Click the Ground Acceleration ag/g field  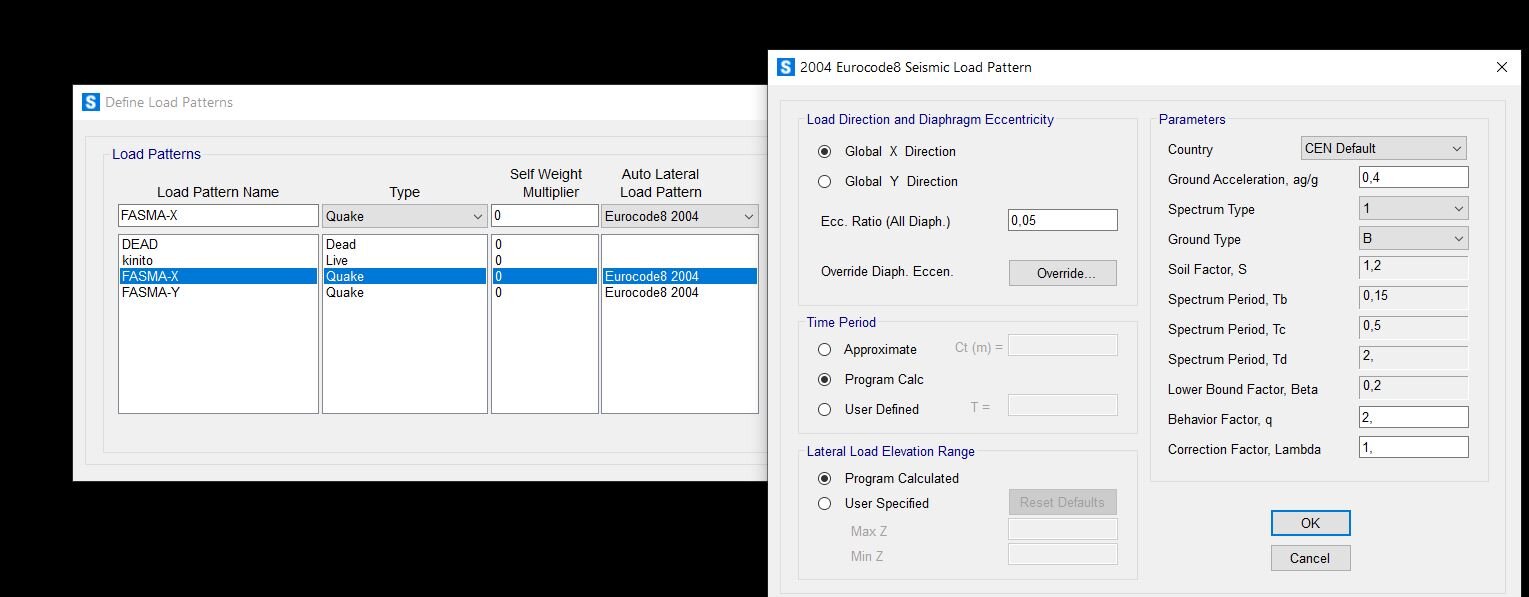(x=1412, y=178)
